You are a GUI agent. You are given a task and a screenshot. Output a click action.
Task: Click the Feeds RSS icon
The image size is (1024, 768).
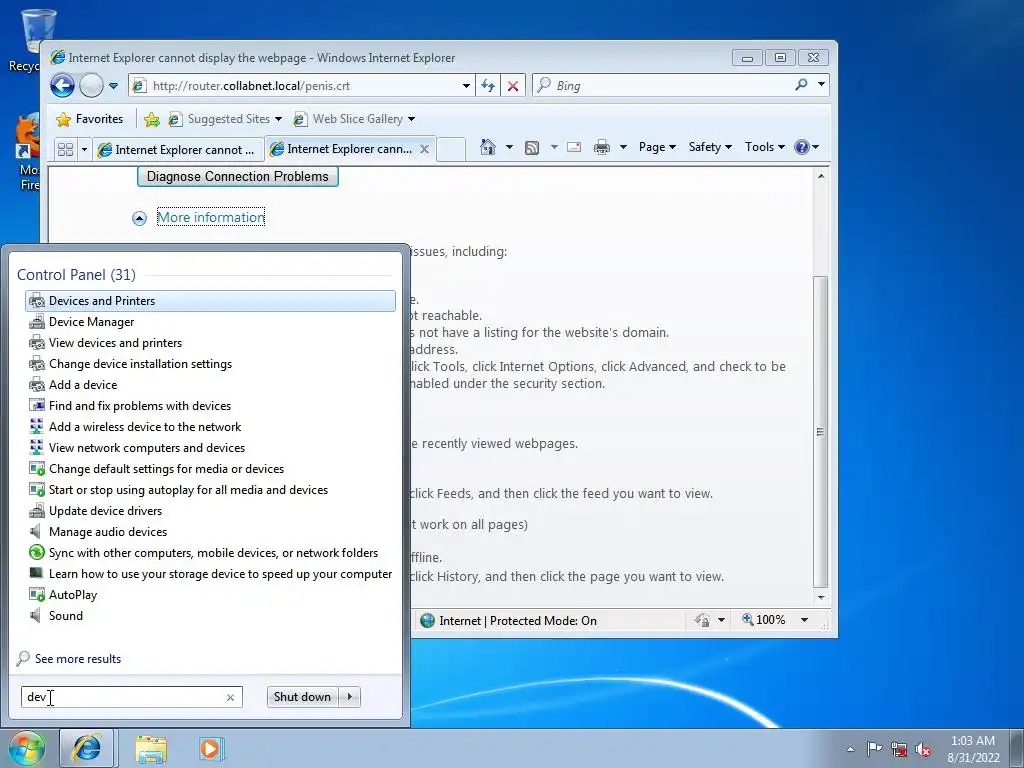point(532,148)
